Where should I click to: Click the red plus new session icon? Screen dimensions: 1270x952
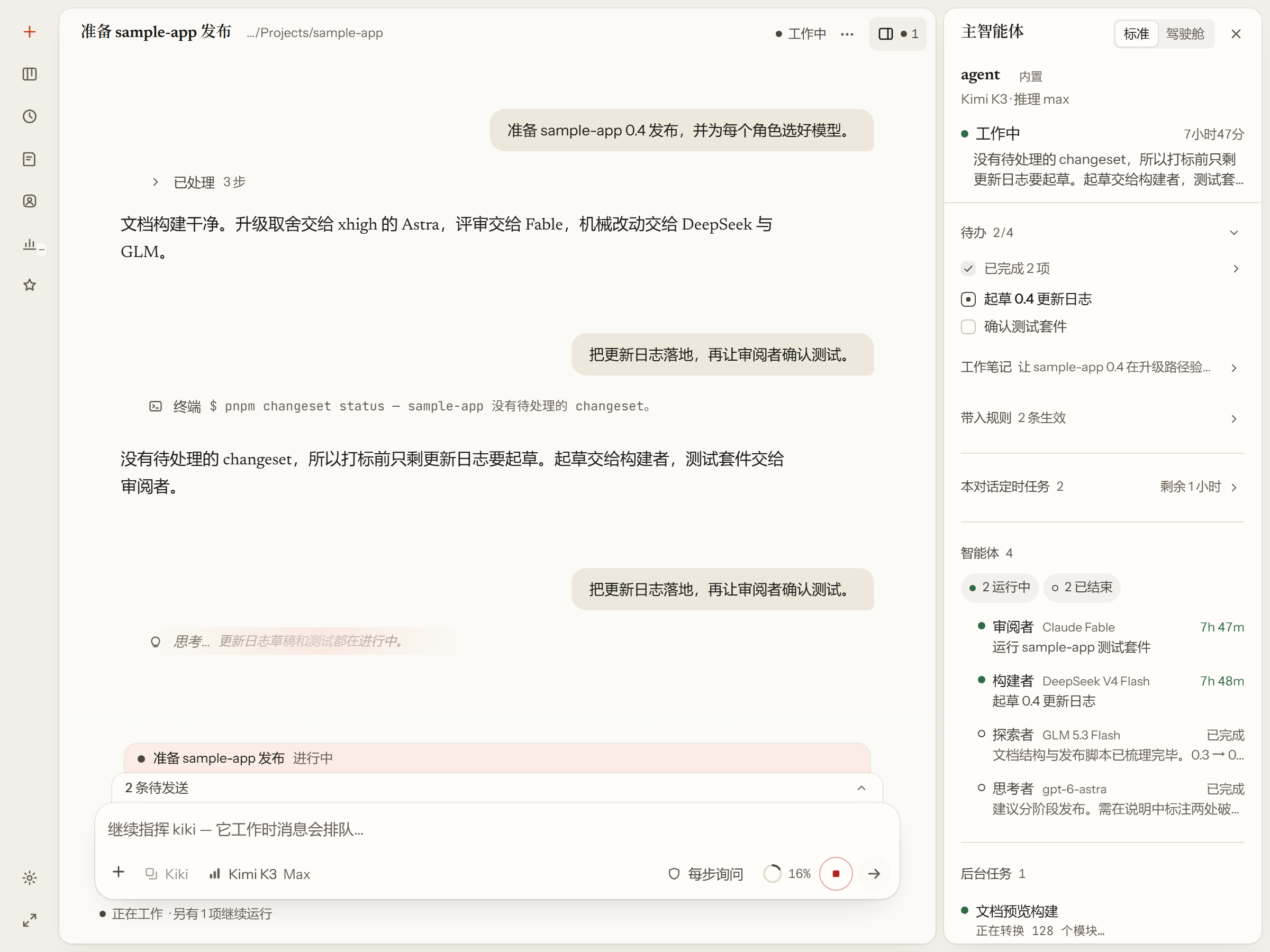coord(30,32)
